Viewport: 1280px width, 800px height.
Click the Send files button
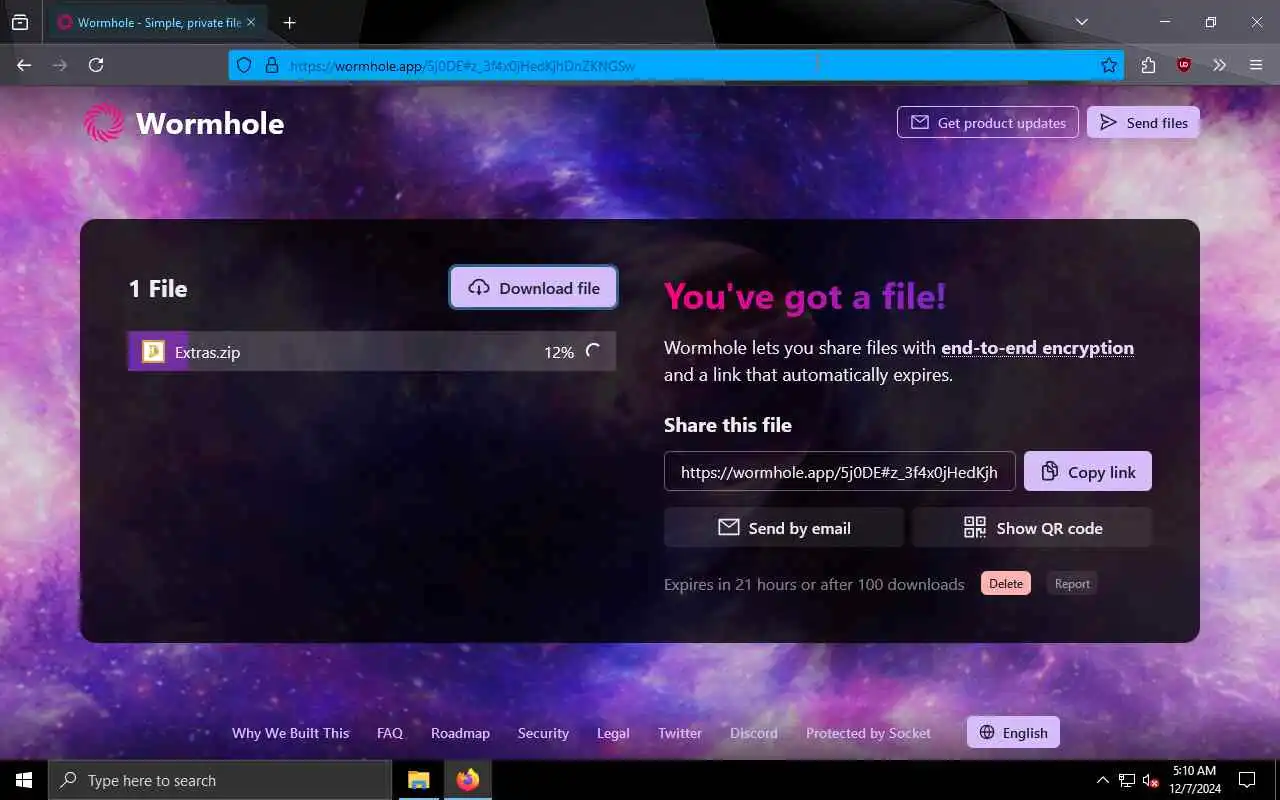click(1143, 123)
